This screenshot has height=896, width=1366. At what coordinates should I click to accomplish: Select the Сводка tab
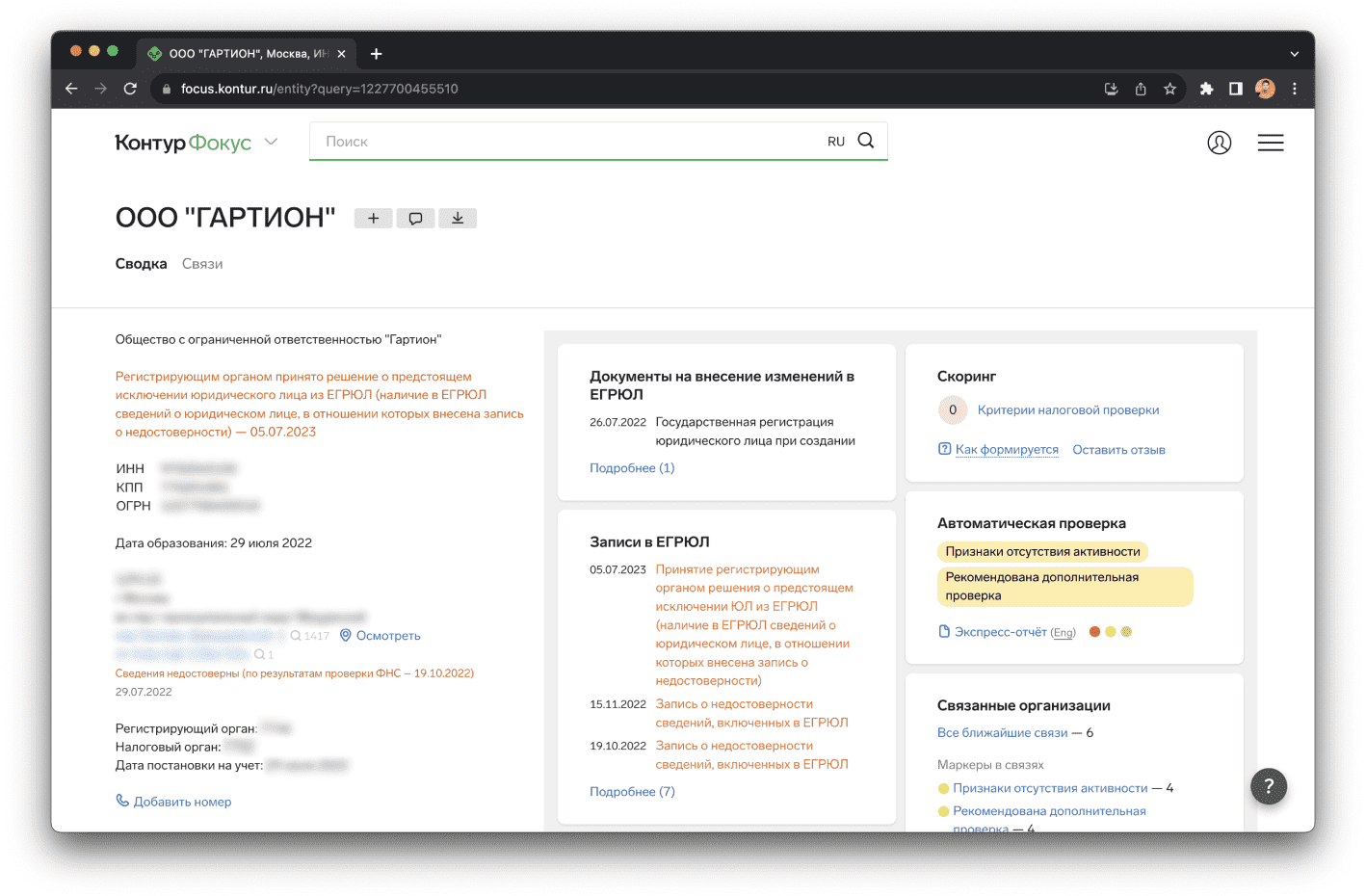(141, 264)
